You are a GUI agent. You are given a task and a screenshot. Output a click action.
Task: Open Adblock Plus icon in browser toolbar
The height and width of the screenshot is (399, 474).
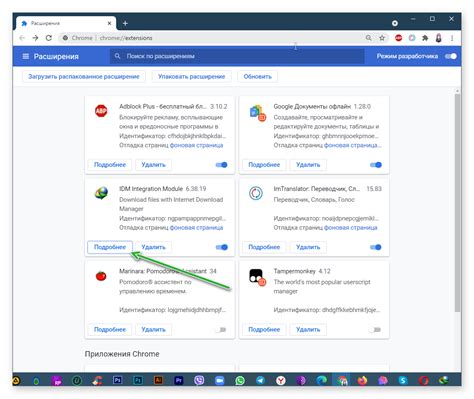click(x=398, y=38)
